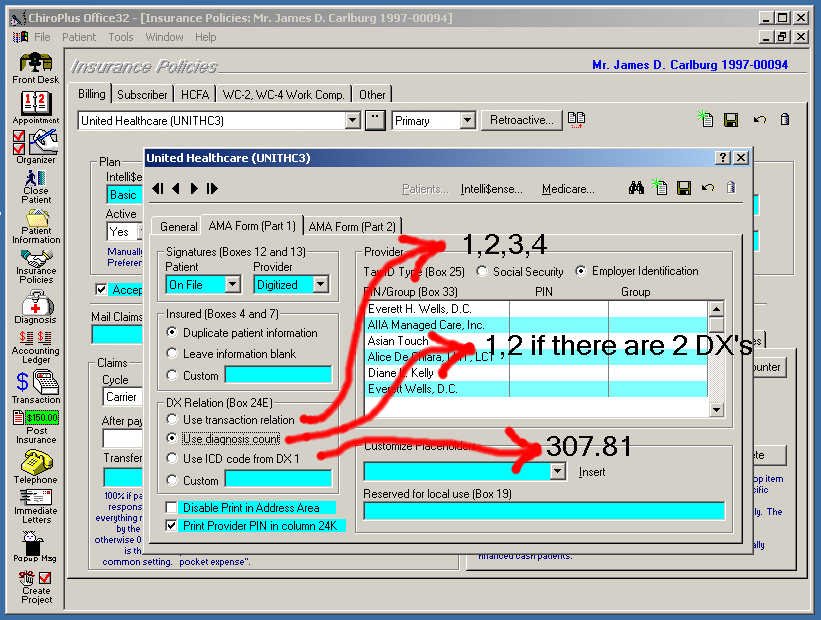
Task: Open the Telephone icon
Action: [36, 467]
